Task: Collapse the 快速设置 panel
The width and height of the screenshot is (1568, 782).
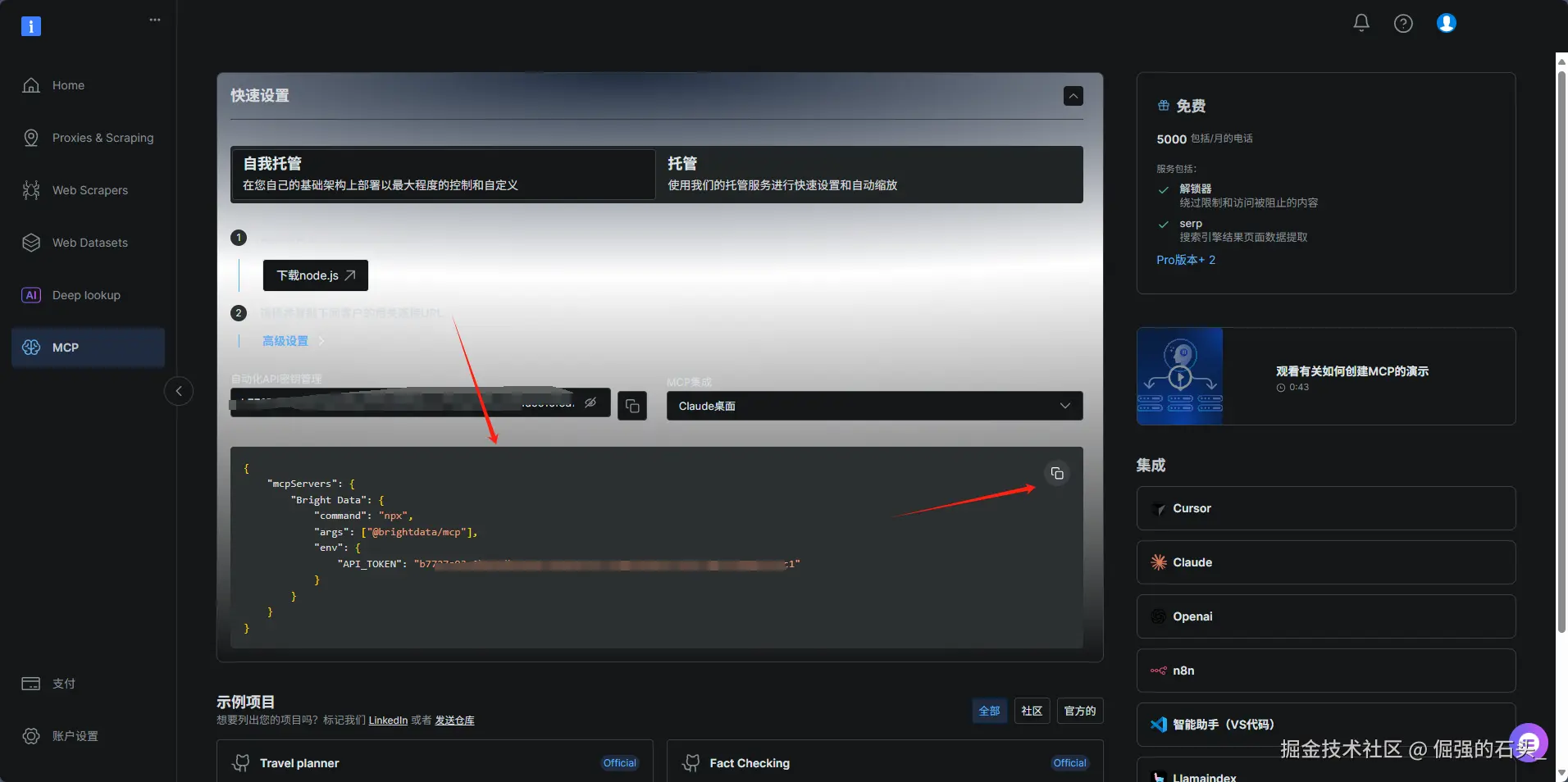Action: [x=1073, y=96]
